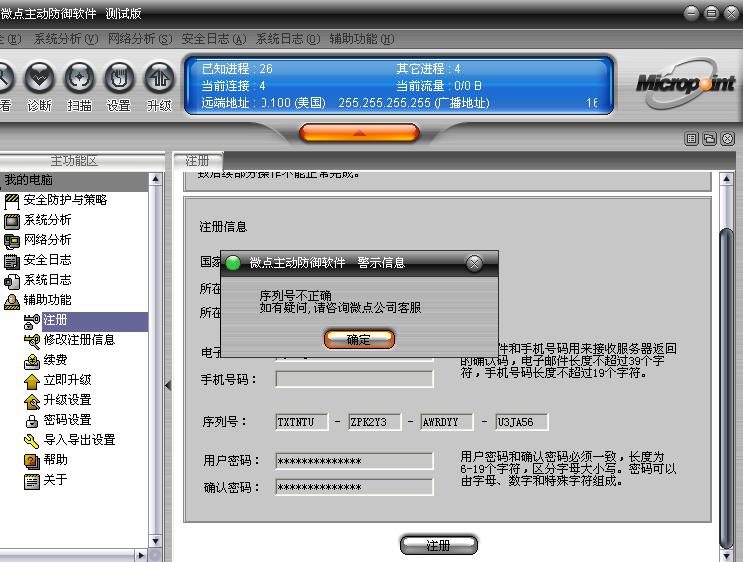The width and height of the screenshot is (743, 562).
Task: Click sidebar scrollbar down arrow
Action: tap(155, 541)
